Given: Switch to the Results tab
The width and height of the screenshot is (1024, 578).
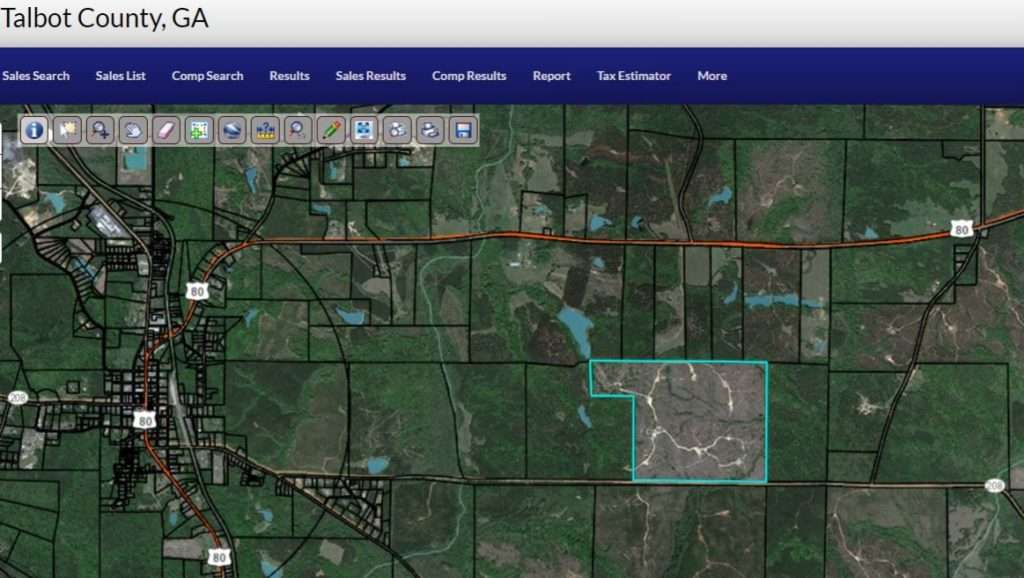Looking at the screenshot, I should 289,76.
